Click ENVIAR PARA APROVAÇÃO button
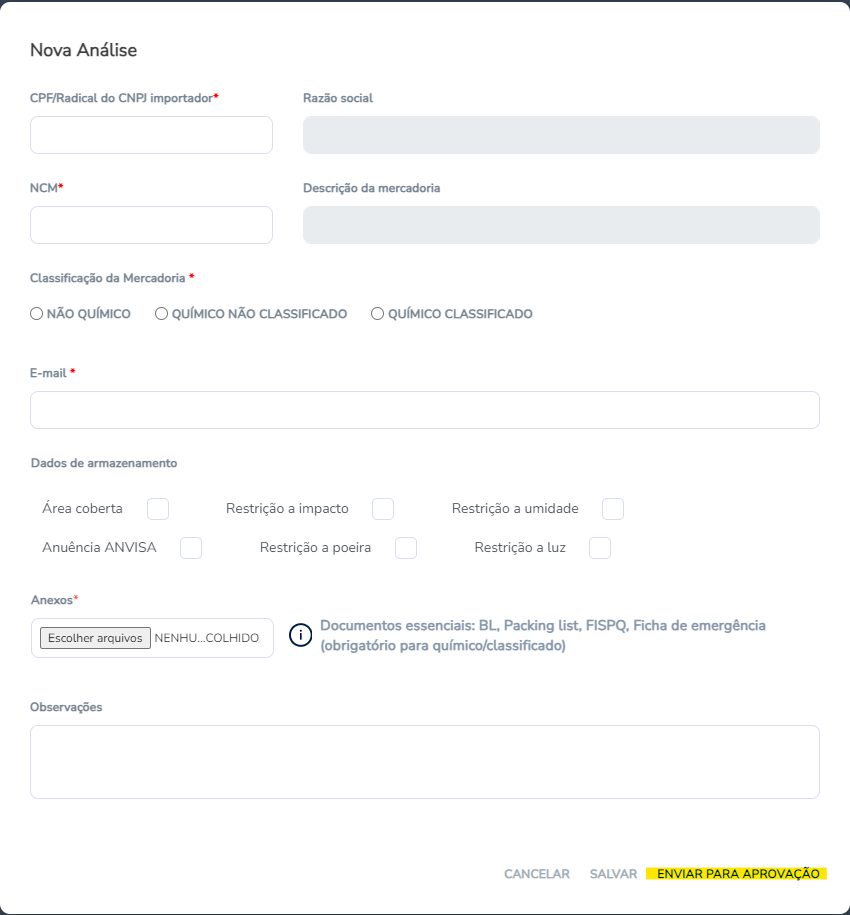Screen dimensions: 850x915 point(737,874)
